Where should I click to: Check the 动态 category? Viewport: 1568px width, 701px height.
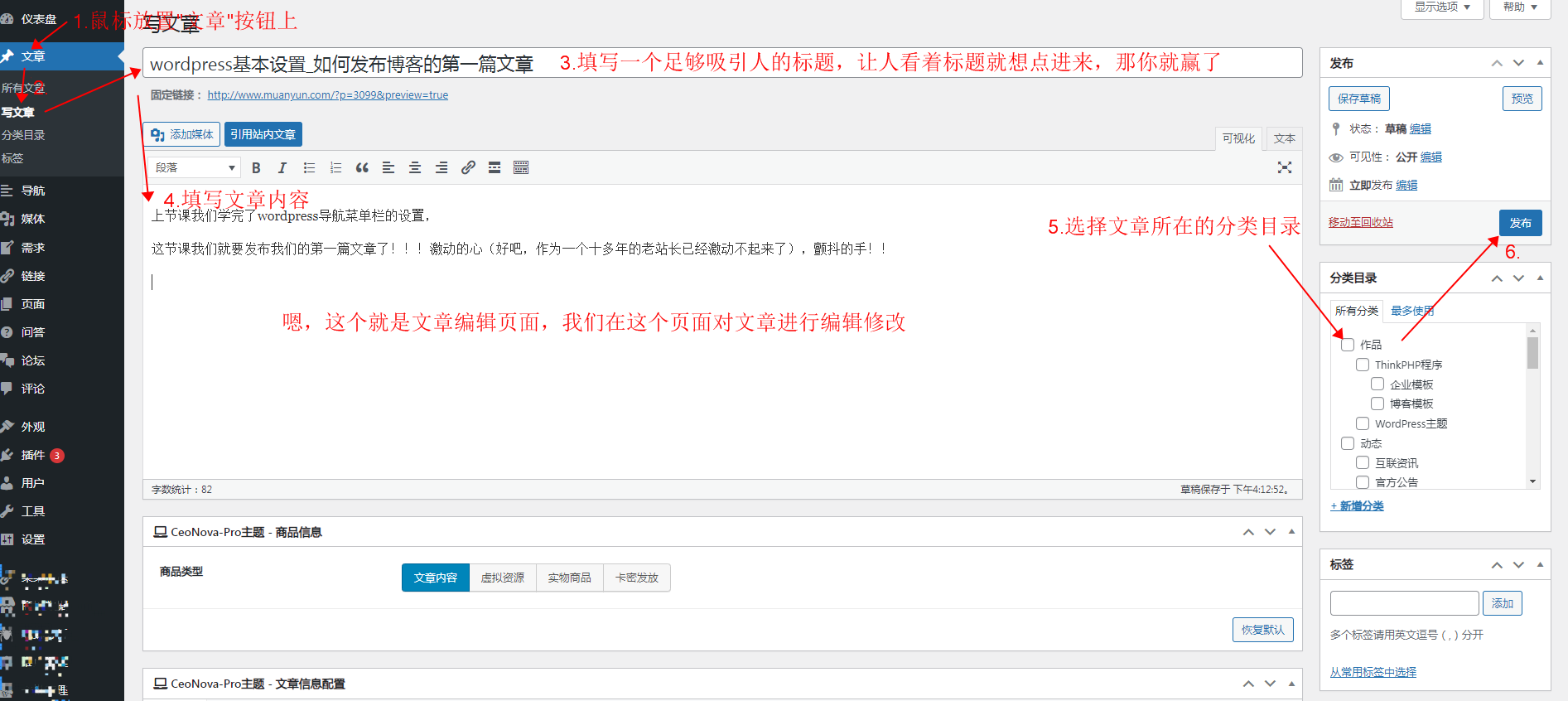(x=1348, y=443)
